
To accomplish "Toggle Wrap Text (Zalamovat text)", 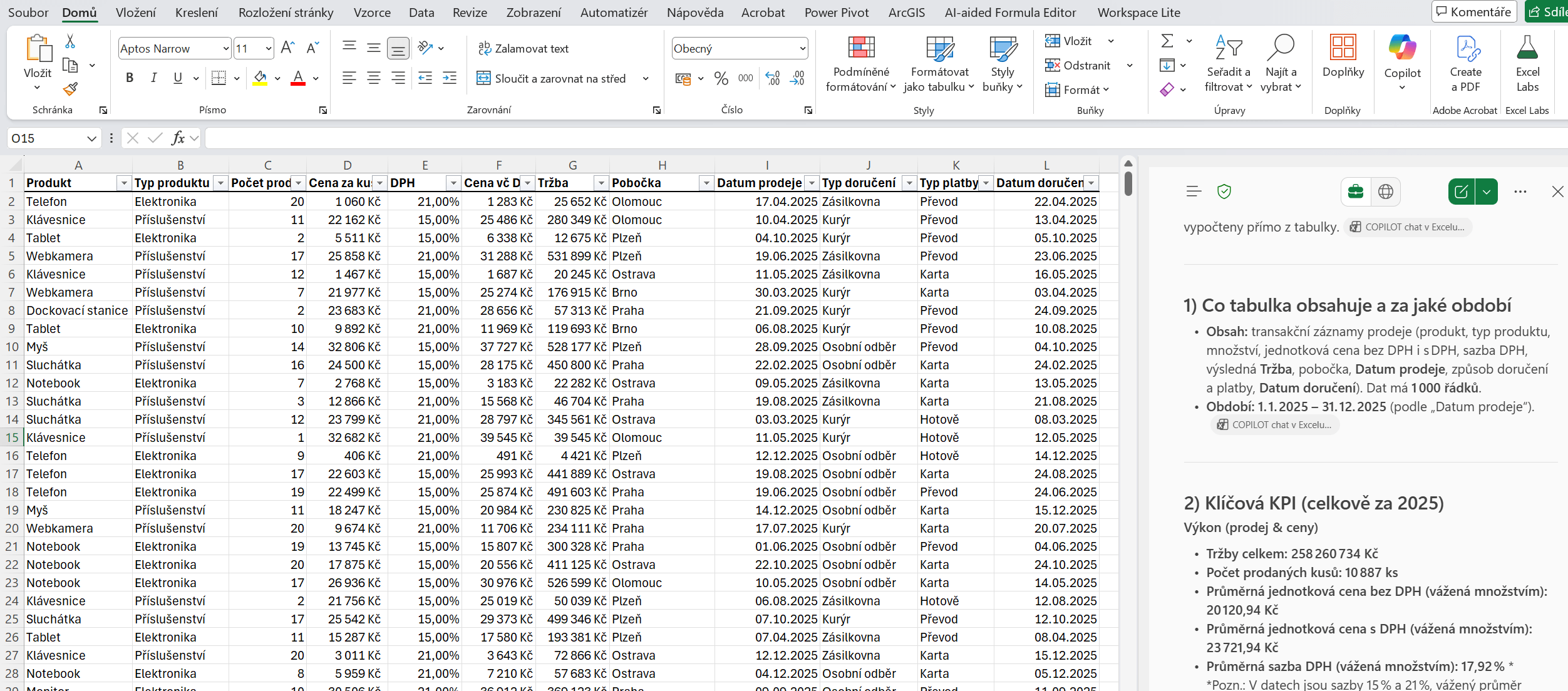I will [523, 48].
